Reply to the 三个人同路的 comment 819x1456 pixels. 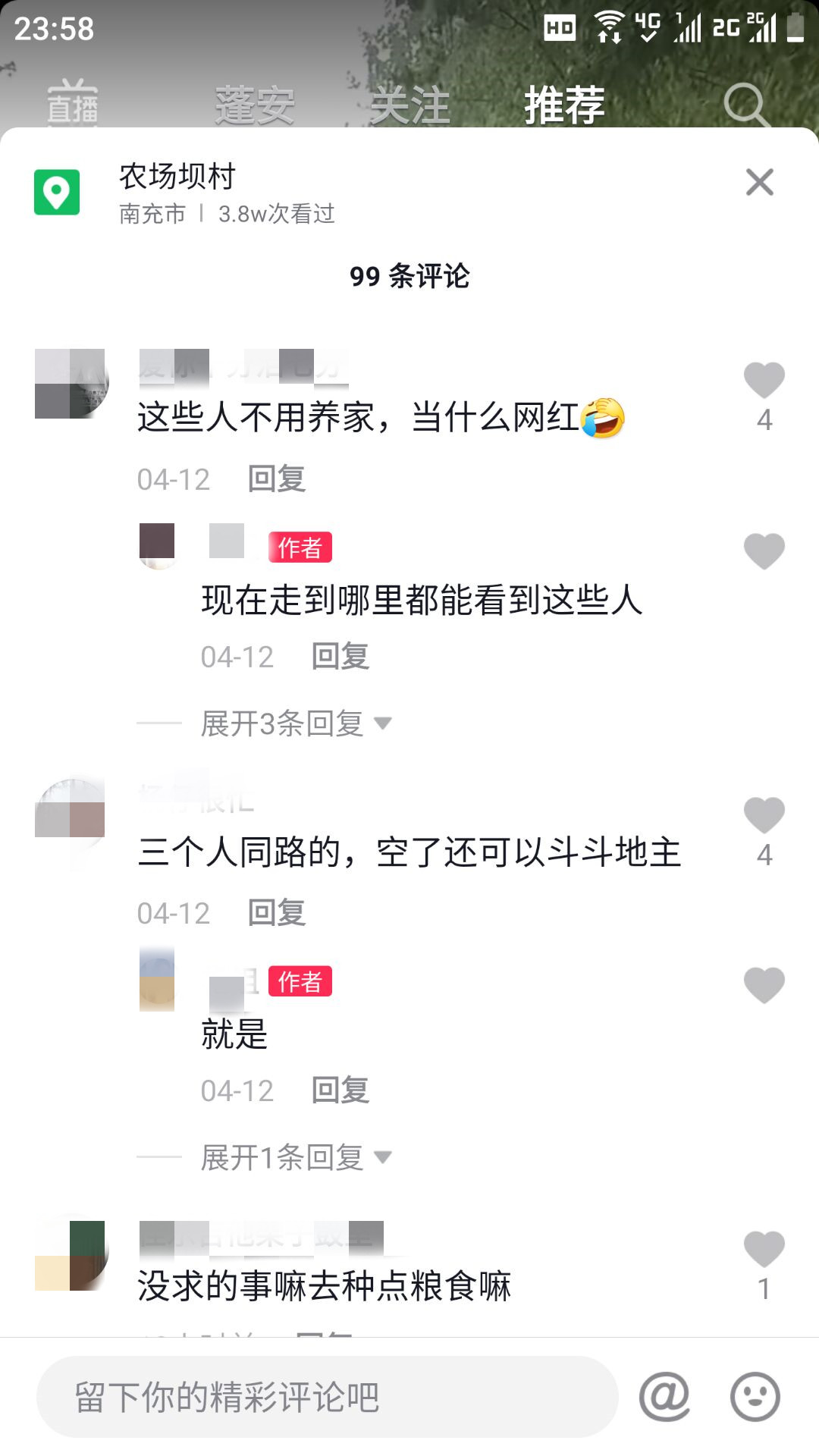pyautogui.click(x=277, y=913)
